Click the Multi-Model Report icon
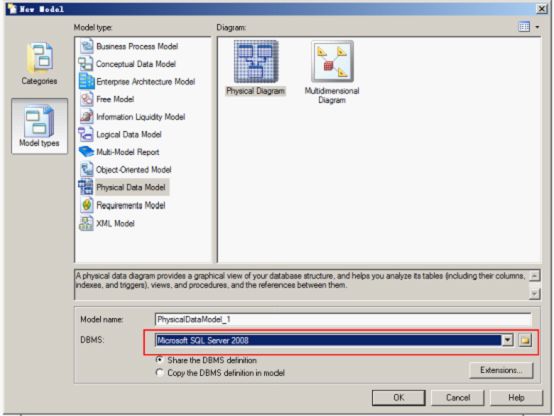The height and width of the screenshot is (416, 554). click(x=86, y=152)
